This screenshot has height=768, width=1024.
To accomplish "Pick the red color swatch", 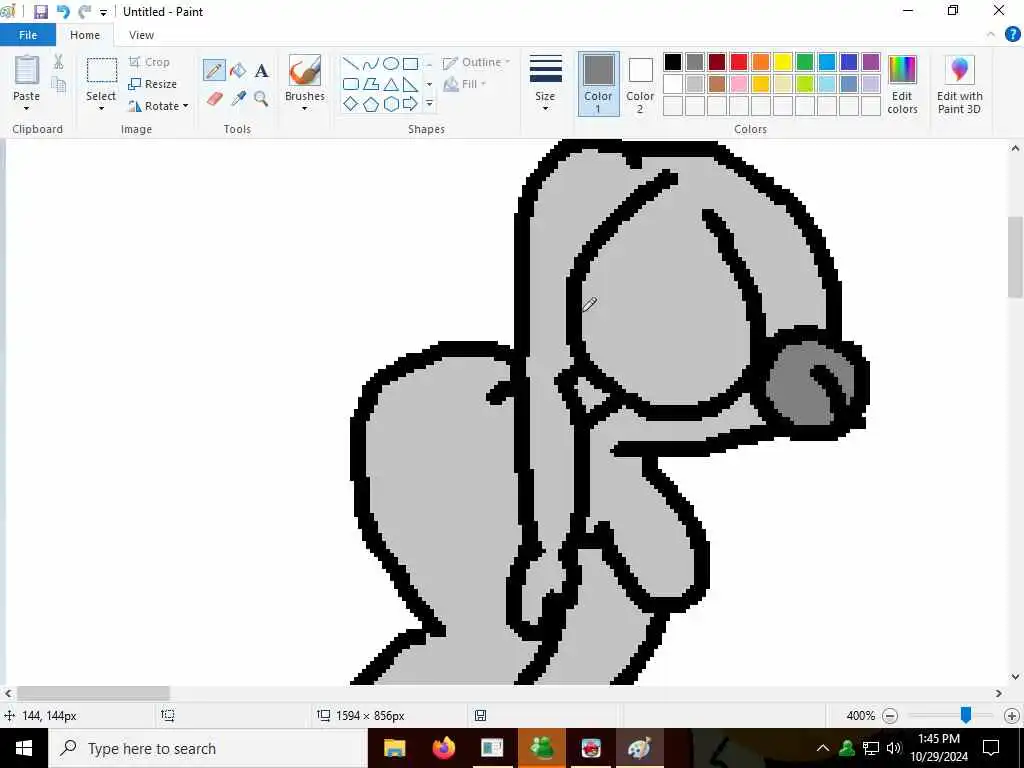I will 739,62.
